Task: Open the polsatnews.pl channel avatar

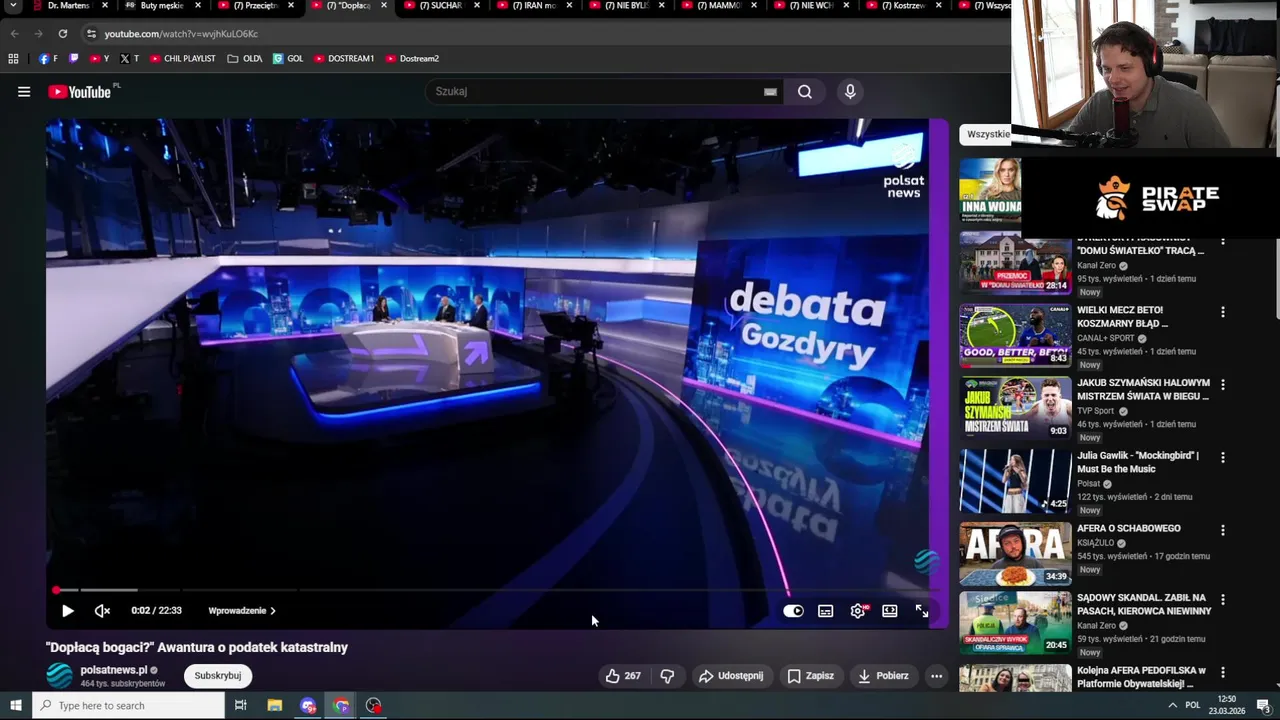Action: 60,676
